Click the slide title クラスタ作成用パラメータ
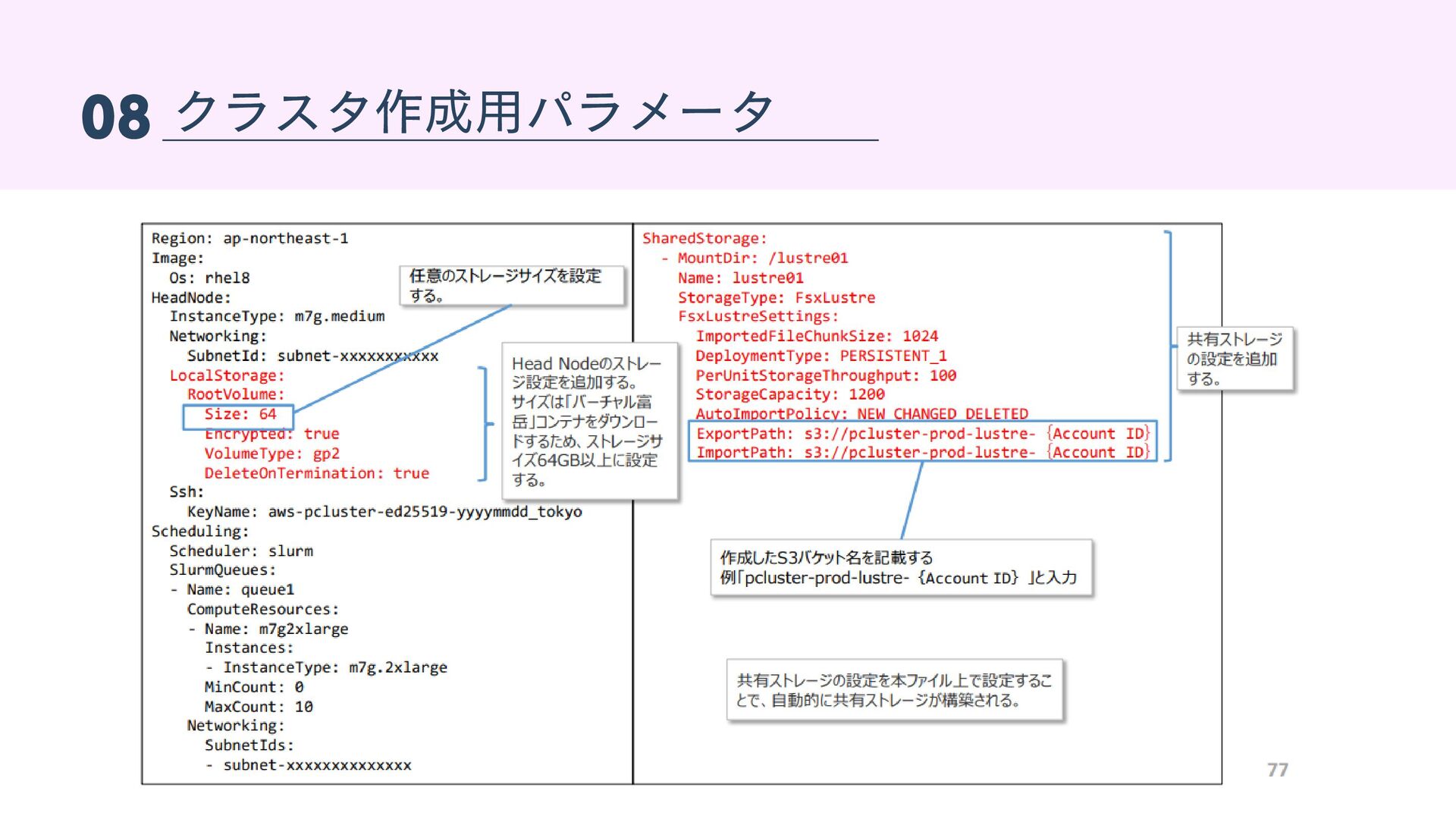Image resolution: width=1456 pixels, height=819 pixels. pyautogui.click(x=474, y=112)
